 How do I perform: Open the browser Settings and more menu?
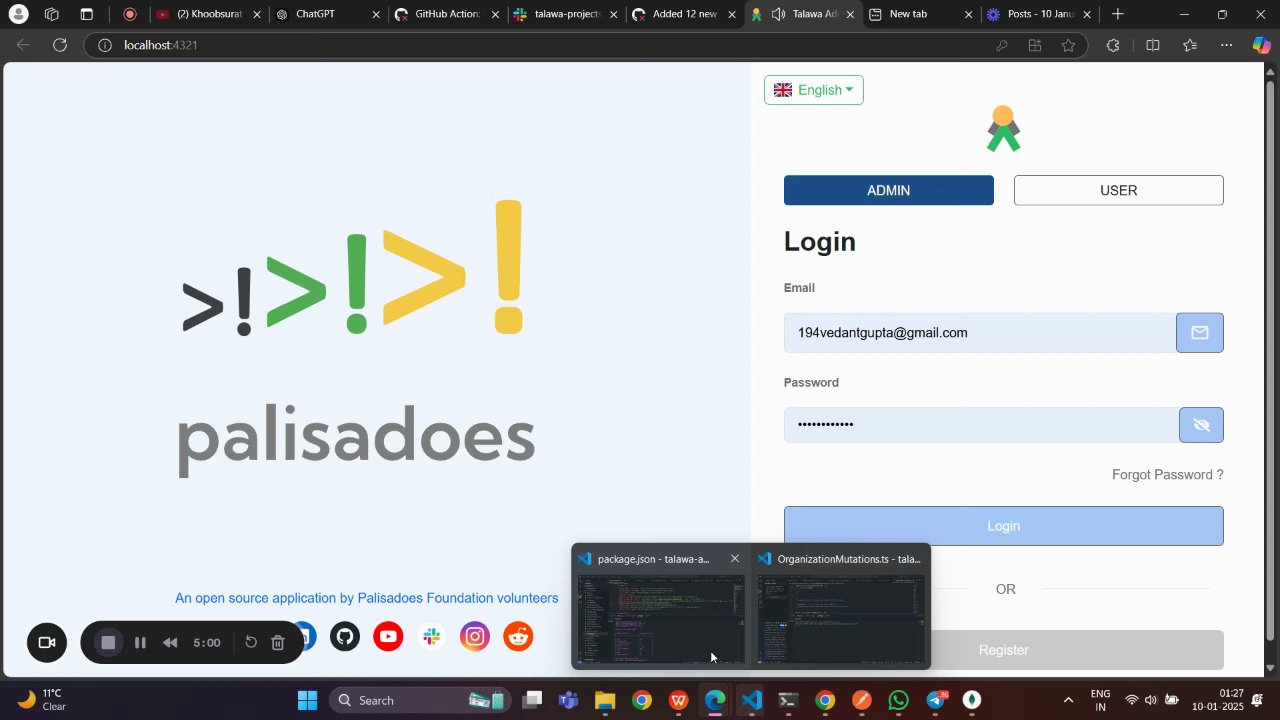click(x=1227, y=45)
